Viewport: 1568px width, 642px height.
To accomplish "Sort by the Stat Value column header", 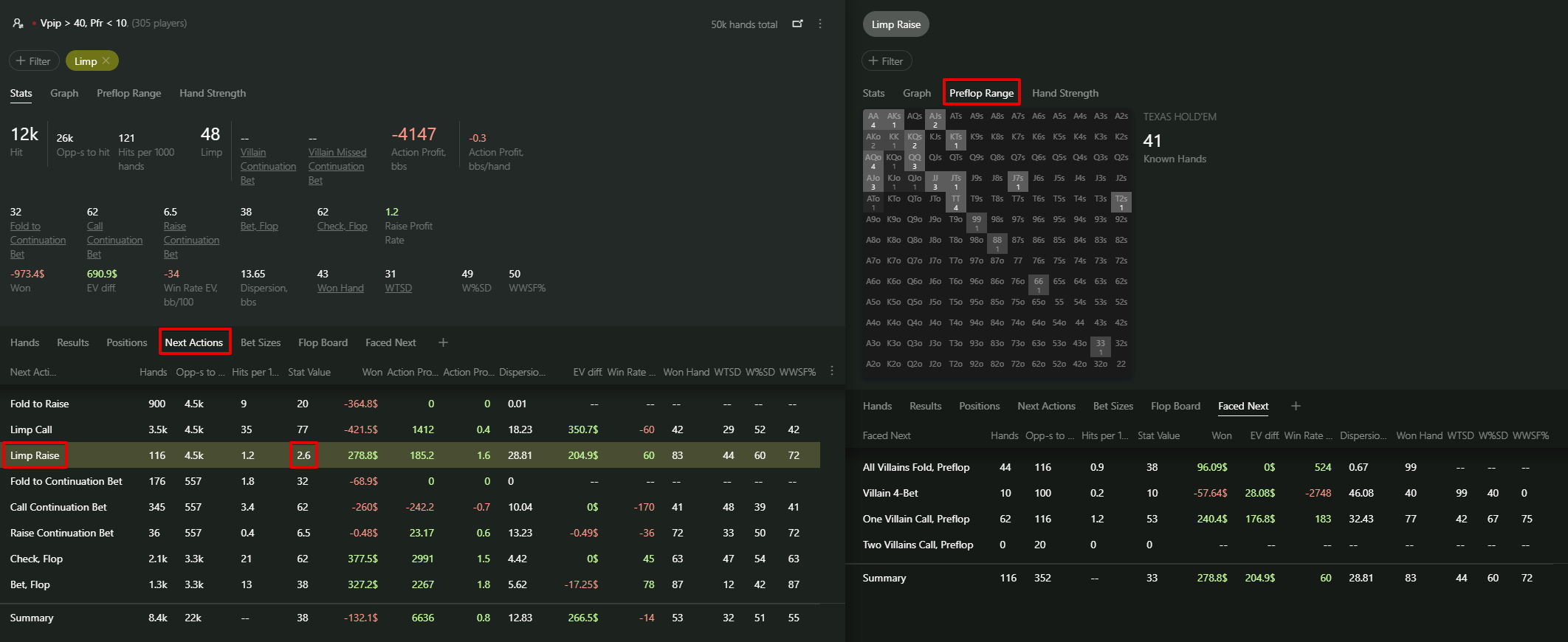I will click(x=309, y=372).
